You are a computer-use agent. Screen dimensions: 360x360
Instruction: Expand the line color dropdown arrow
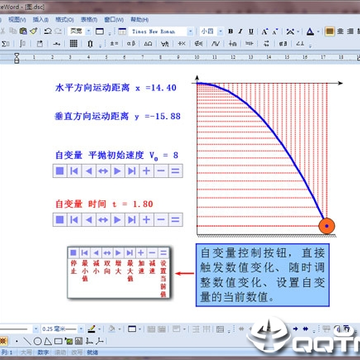coord(100,329)
